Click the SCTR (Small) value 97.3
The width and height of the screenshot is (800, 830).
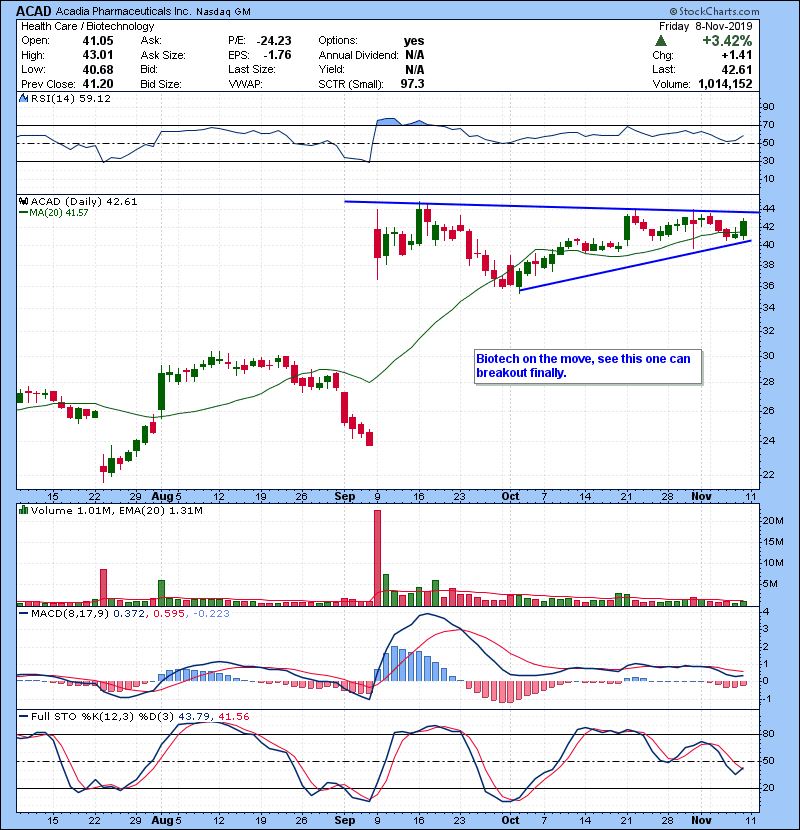tap(412, 84)
